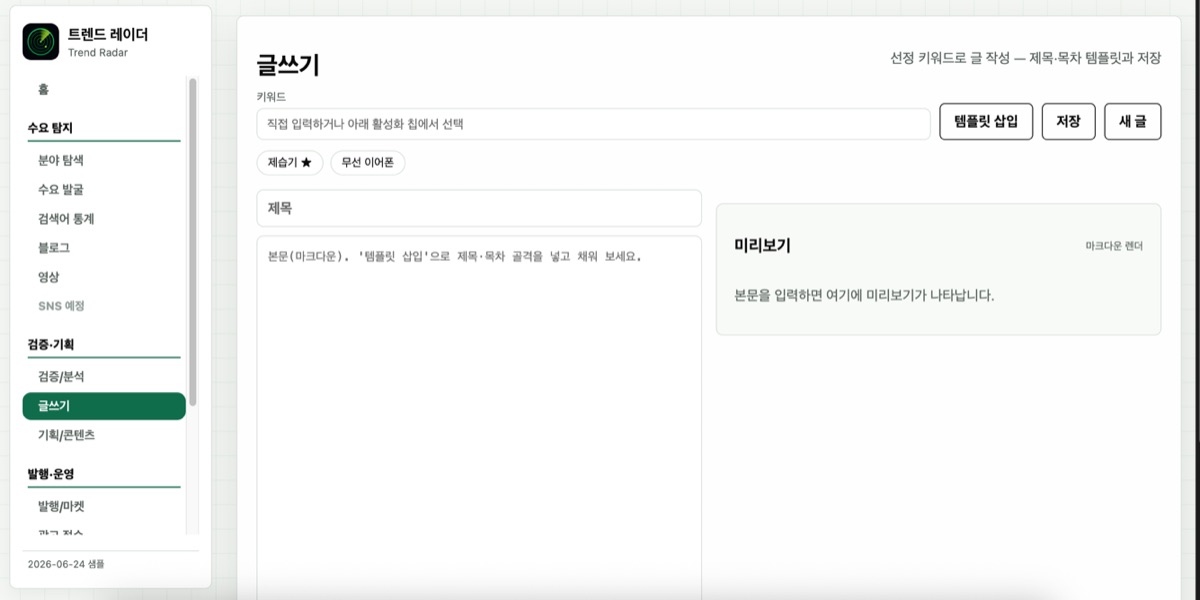Click the 템플릿 삽입 button
1200x600 pixels.
tap(986, 121)
